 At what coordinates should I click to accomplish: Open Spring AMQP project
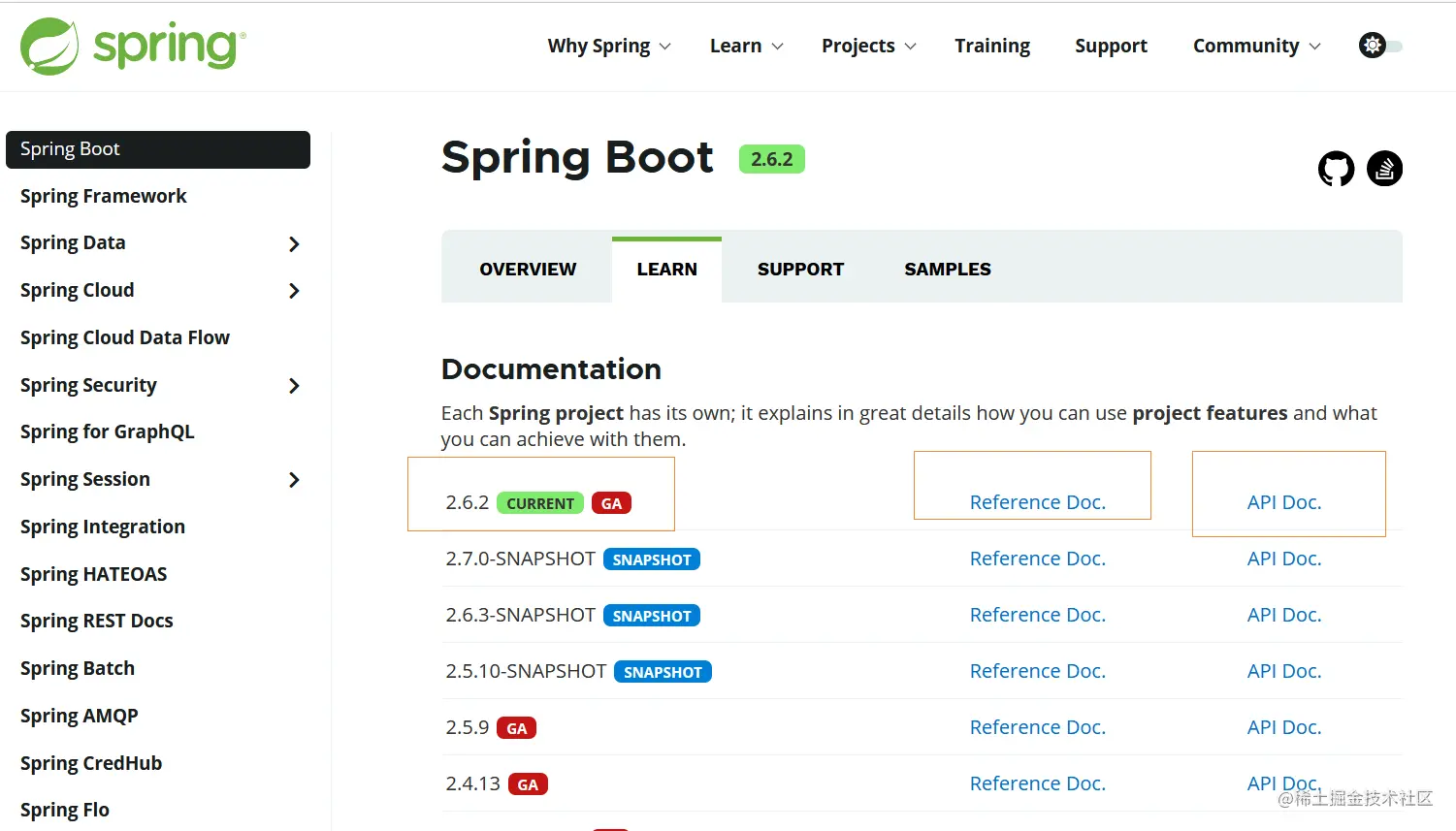tap(80, 716)
